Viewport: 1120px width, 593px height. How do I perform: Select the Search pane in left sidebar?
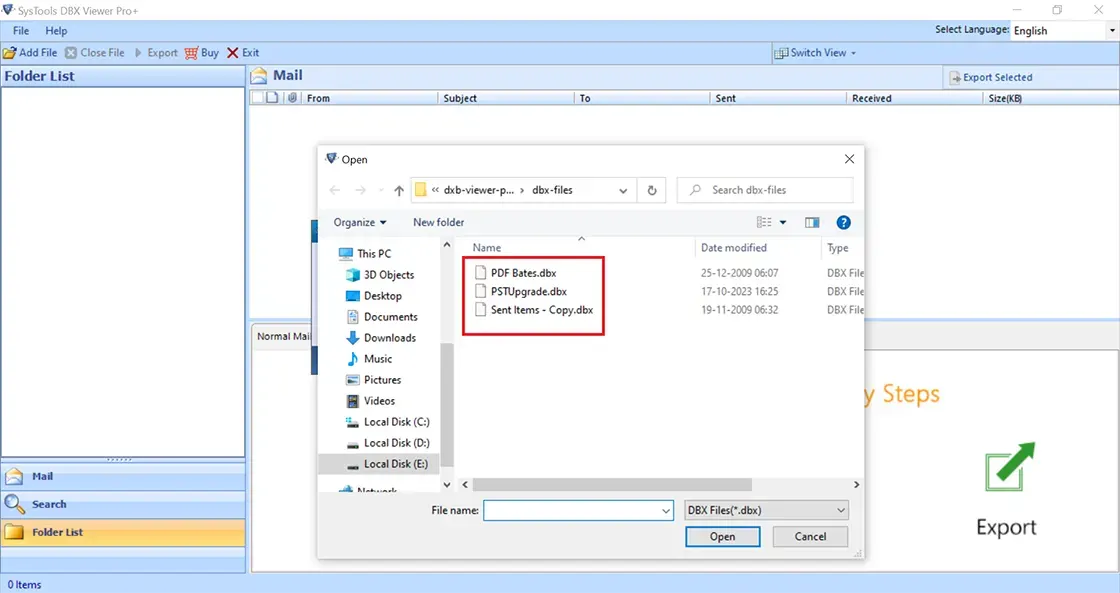123,504
